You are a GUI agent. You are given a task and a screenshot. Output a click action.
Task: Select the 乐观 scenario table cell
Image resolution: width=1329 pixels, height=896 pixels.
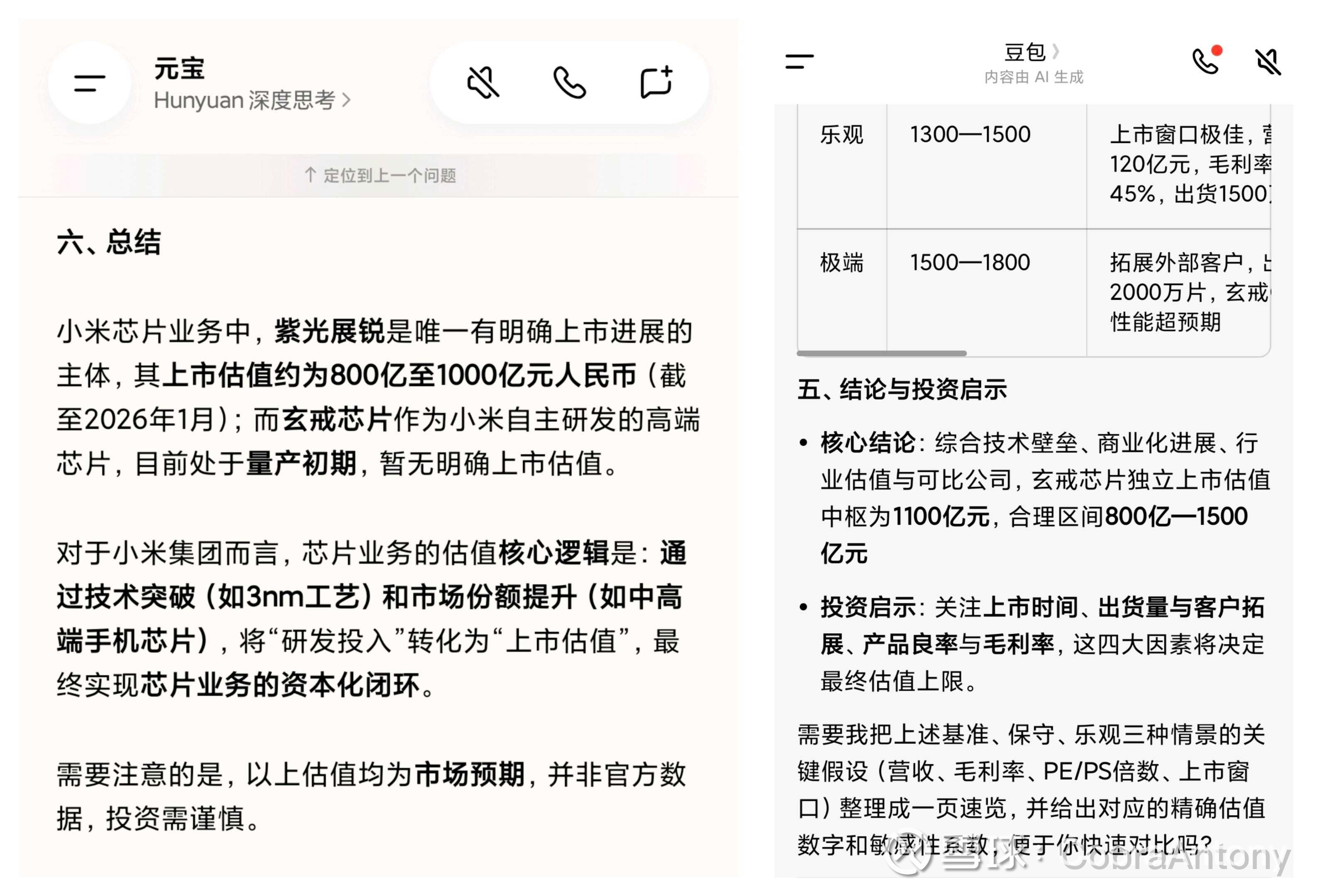(841, 135)
